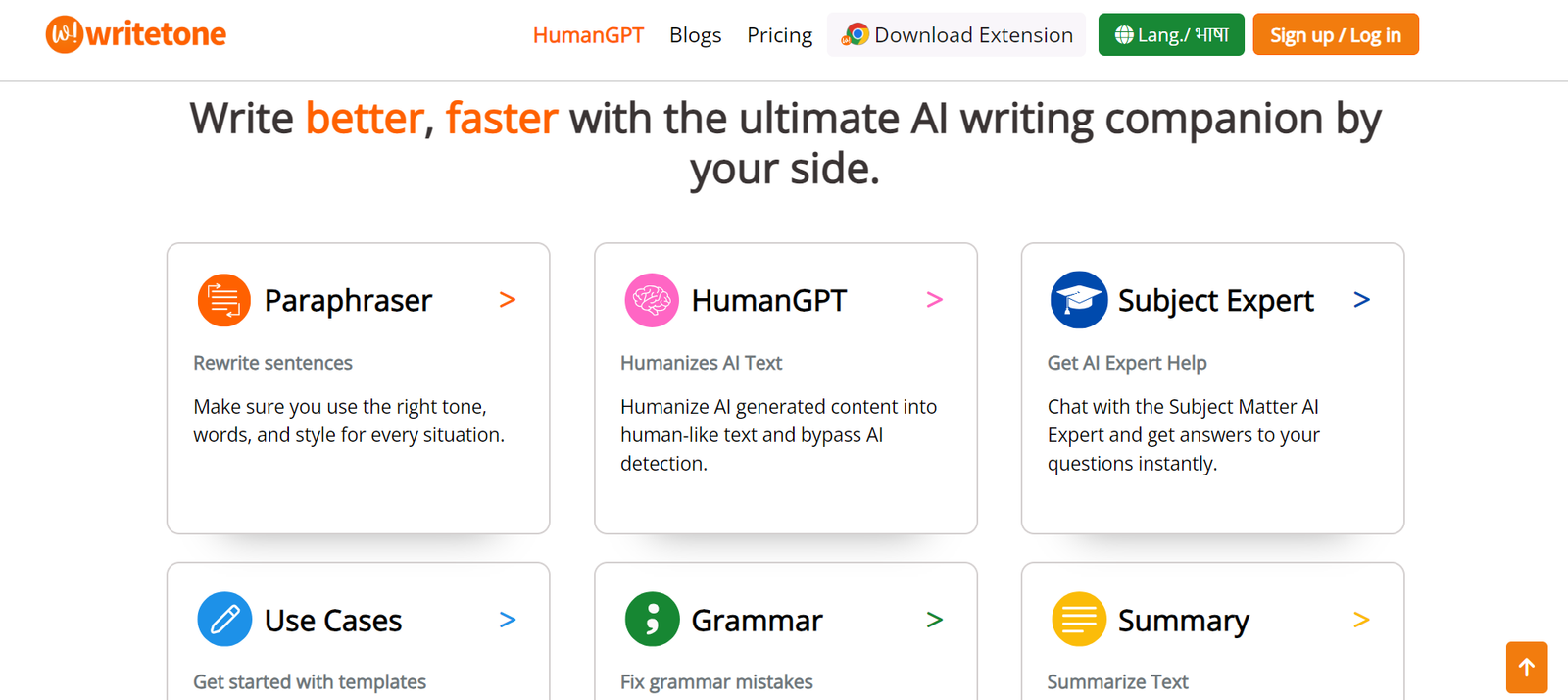1568x700 pixels.
Task: Click the orange Paraphraser icon
Action: (223, 300)
